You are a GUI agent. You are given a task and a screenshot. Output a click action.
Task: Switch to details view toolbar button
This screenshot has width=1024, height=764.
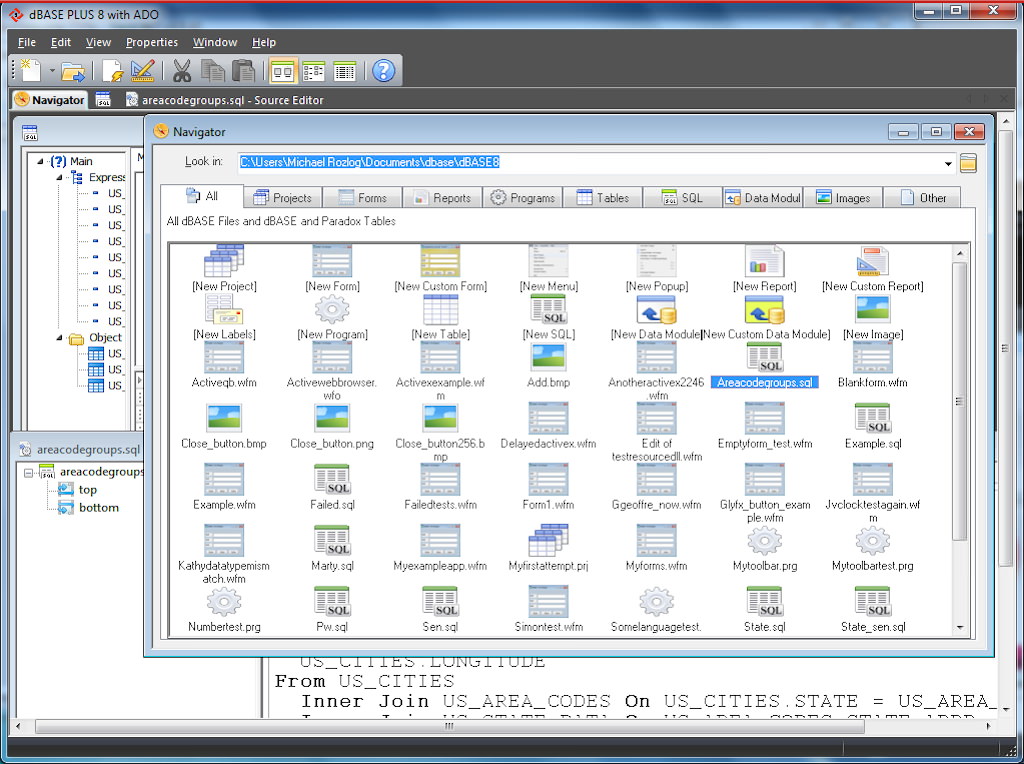344,71
